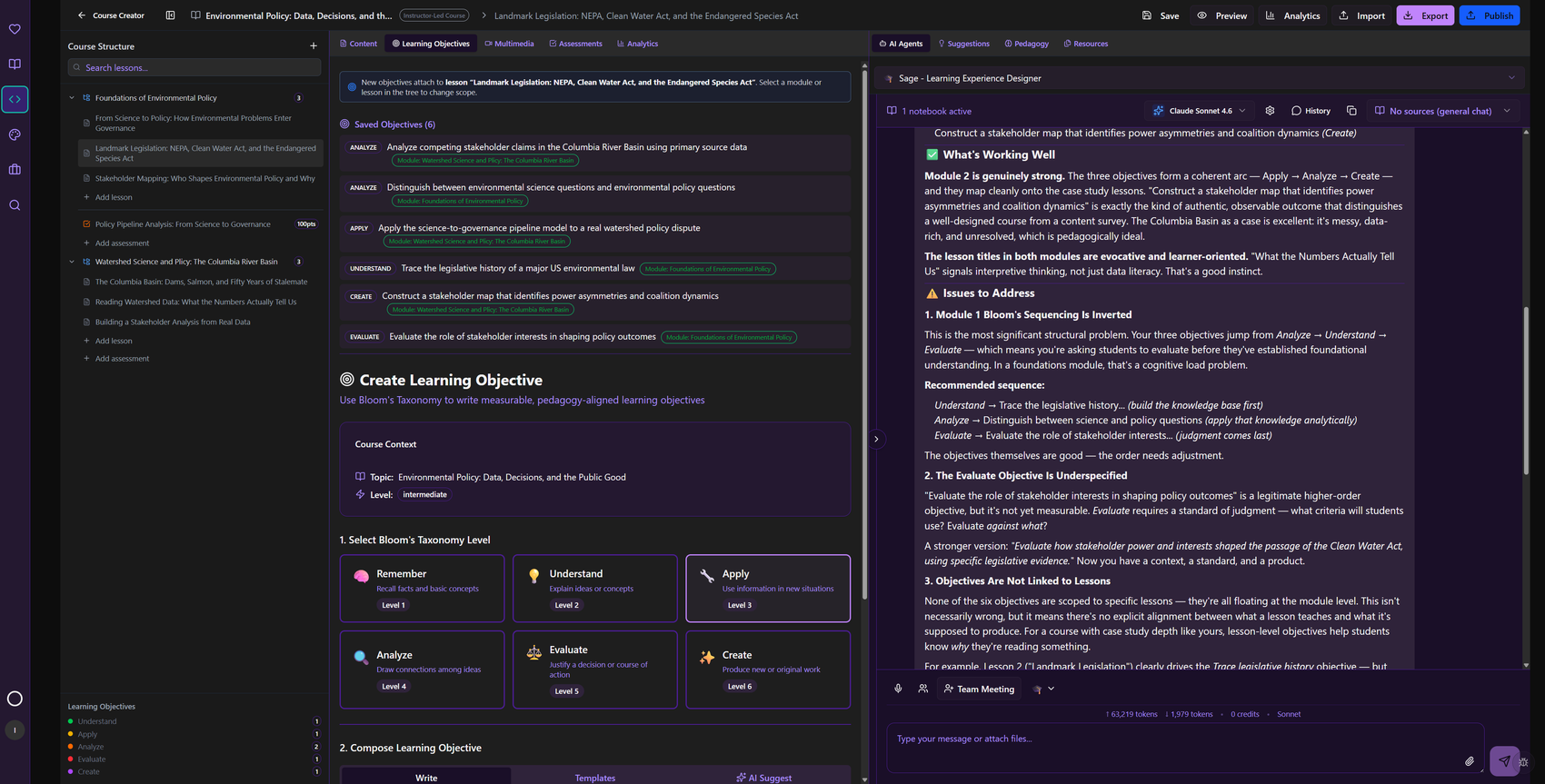Click the Search lessons input field
1545x784 pixels.
pos(194,67)
